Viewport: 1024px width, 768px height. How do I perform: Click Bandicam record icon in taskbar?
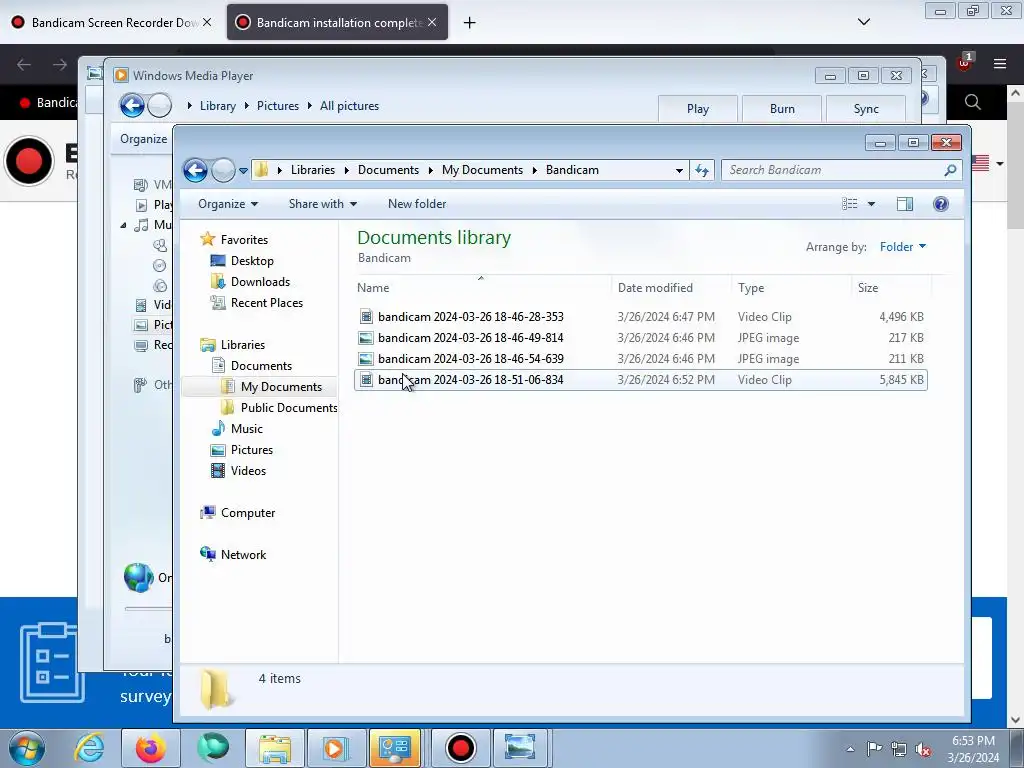460,748
